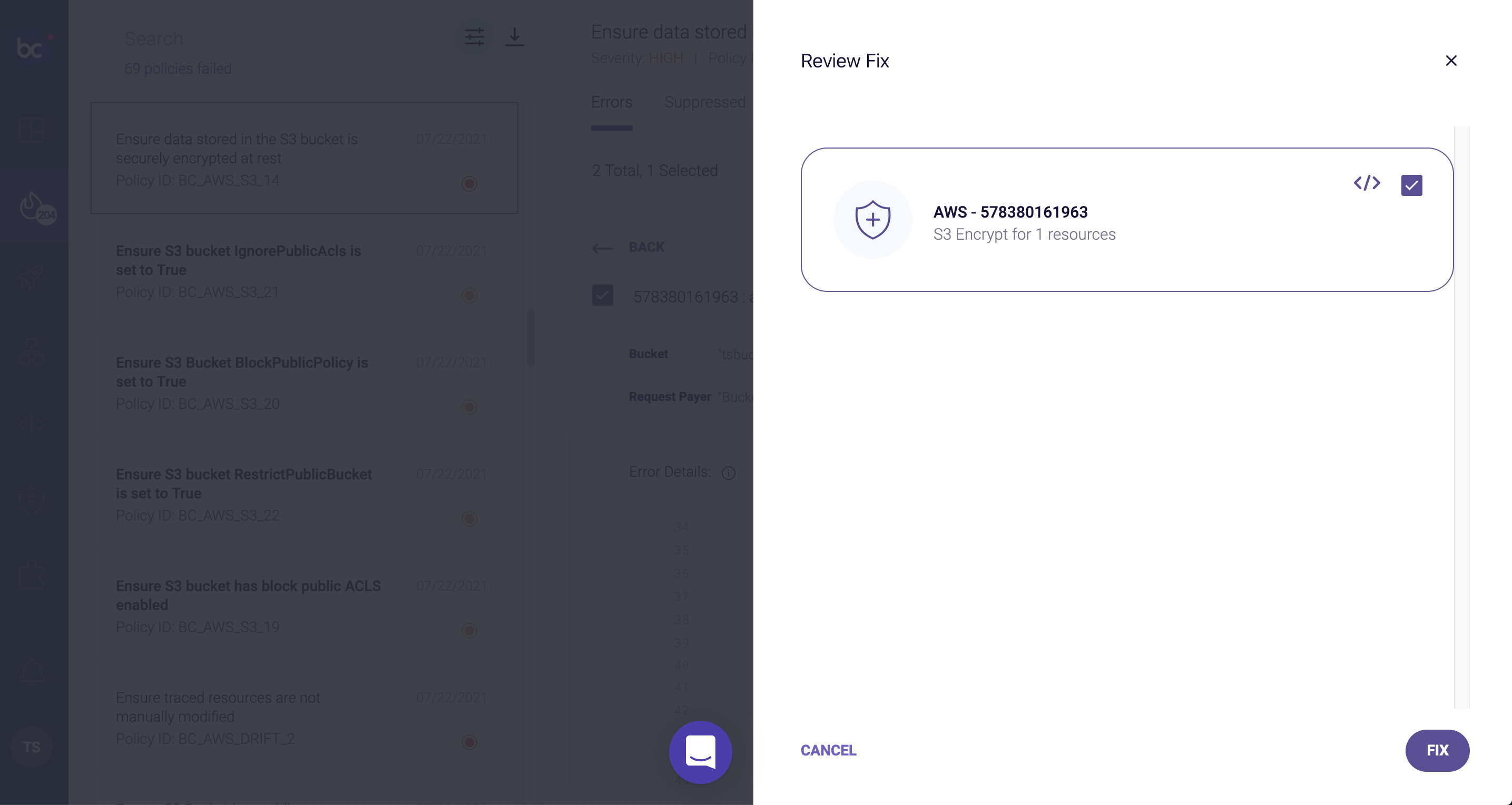
Task: Click '69 policies failed' text
Action: pyautogui.click(x=178, y=68)
